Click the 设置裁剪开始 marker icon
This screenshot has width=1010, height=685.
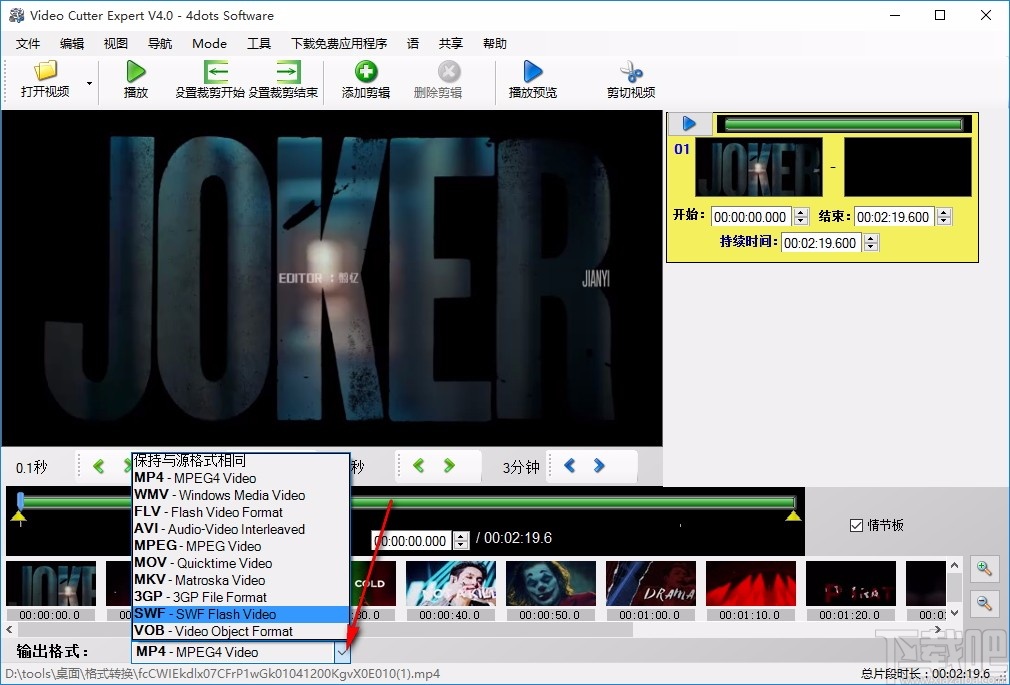coord(217,73)
